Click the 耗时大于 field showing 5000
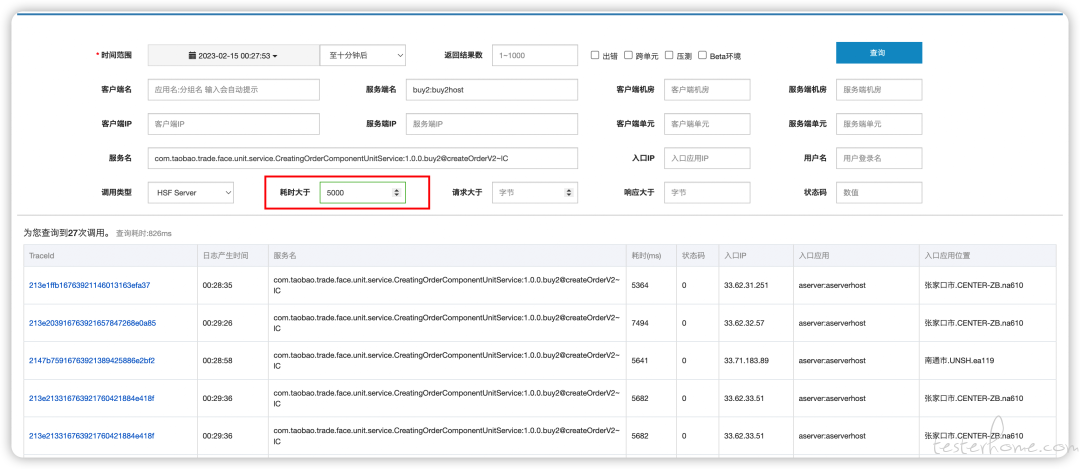 [x=362, y=194]
